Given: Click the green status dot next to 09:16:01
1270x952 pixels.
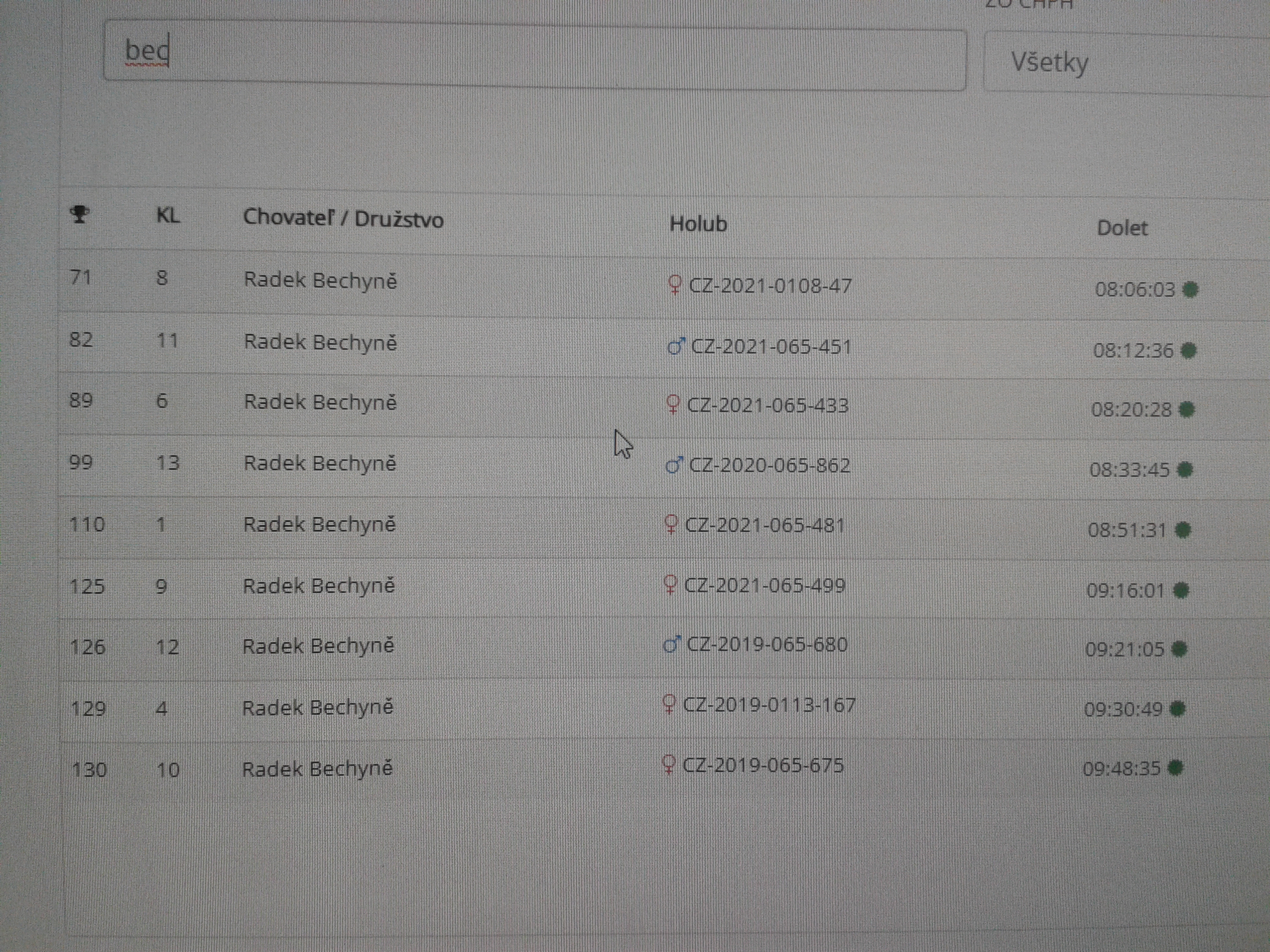Looking at the screenshot, I should pyautogui.click(x=1180, y=590).
